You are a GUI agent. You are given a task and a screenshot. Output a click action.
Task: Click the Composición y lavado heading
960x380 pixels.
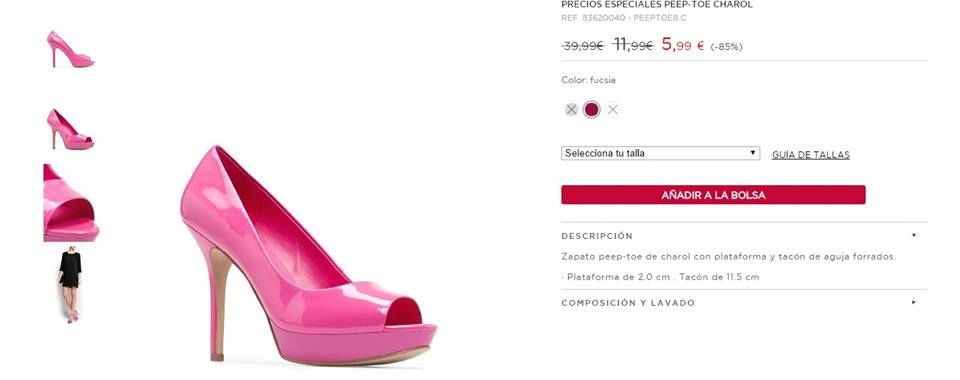(628, 303)
